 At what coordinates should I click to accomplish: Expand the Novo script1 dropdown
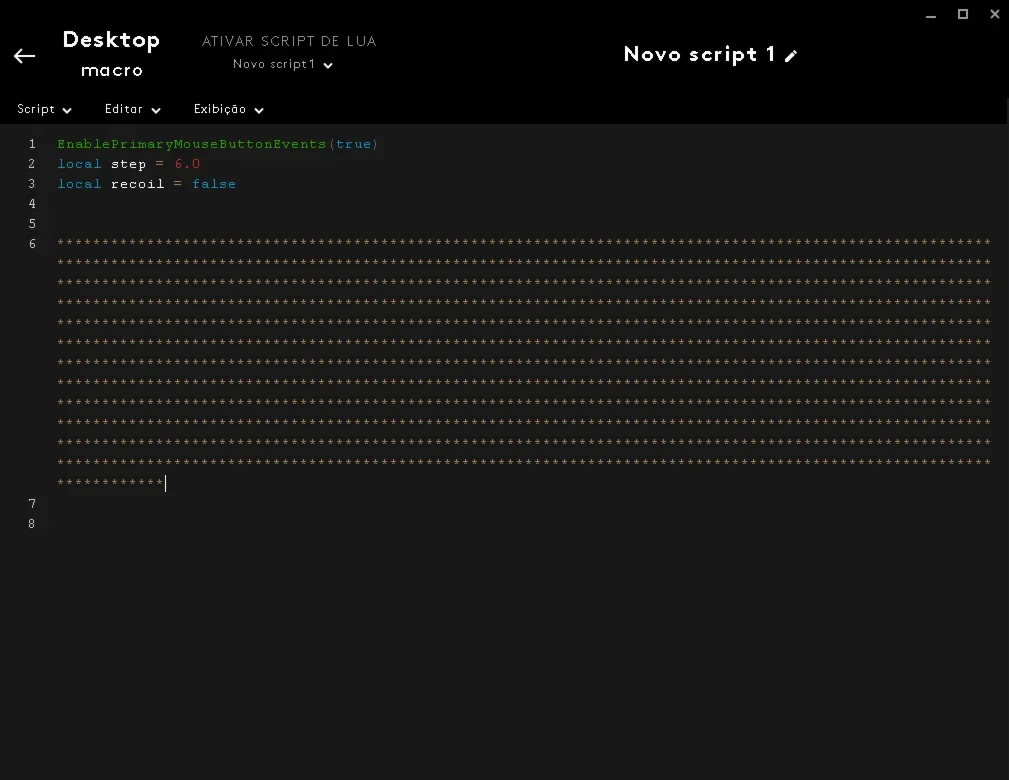click(x=282, y=64)
